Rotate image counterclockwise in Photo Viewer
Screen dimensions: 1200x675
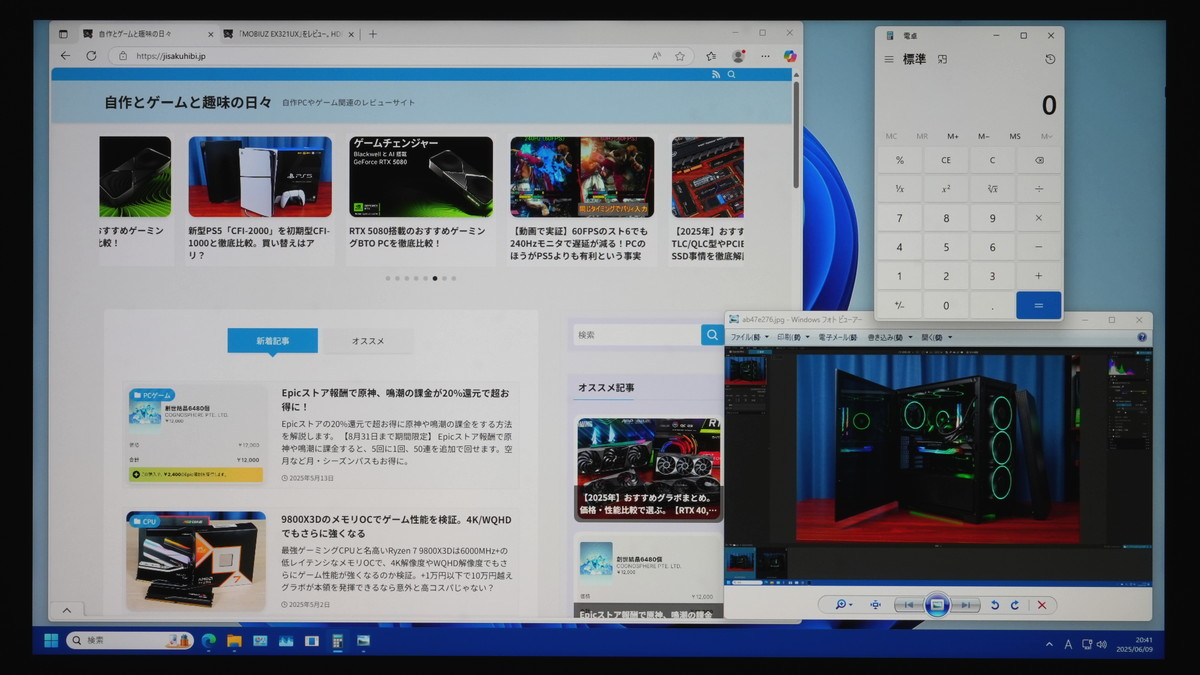995,605
